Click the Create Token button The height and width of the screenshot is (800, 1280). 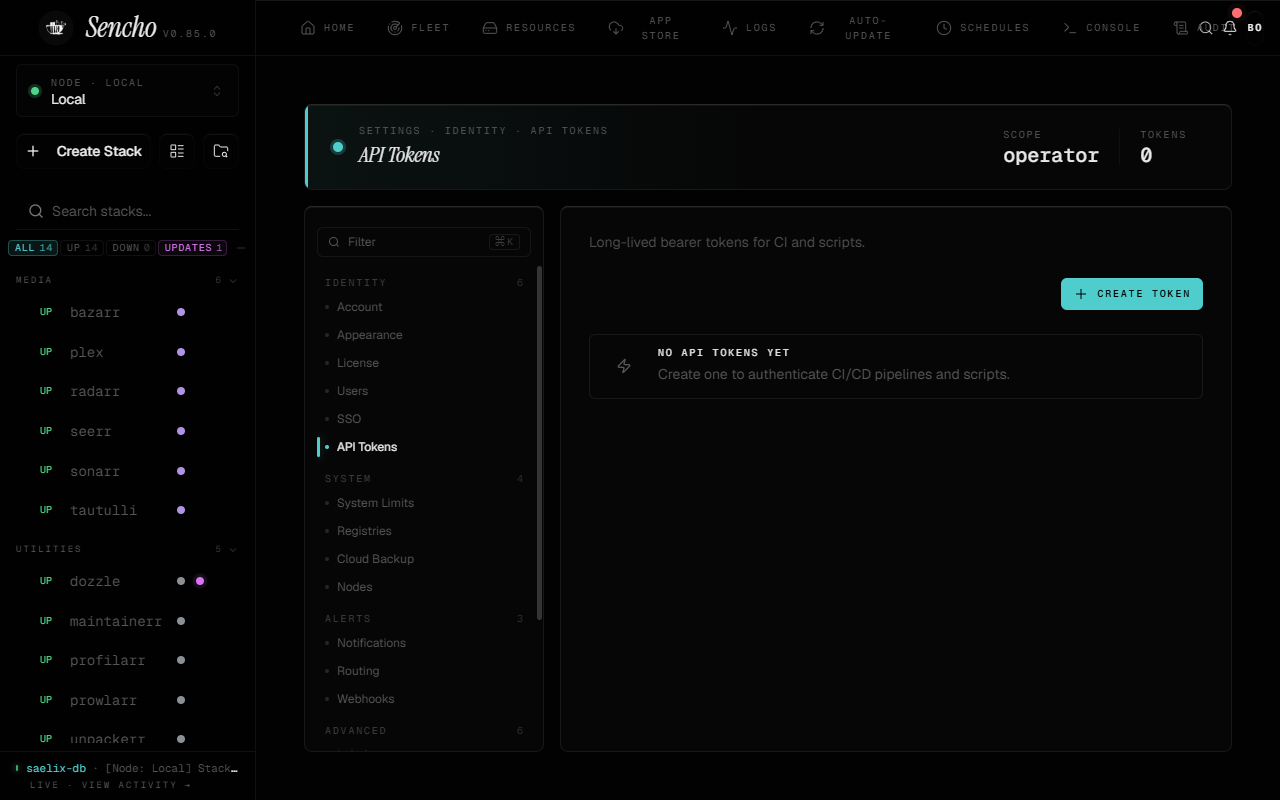[1132, 294]
